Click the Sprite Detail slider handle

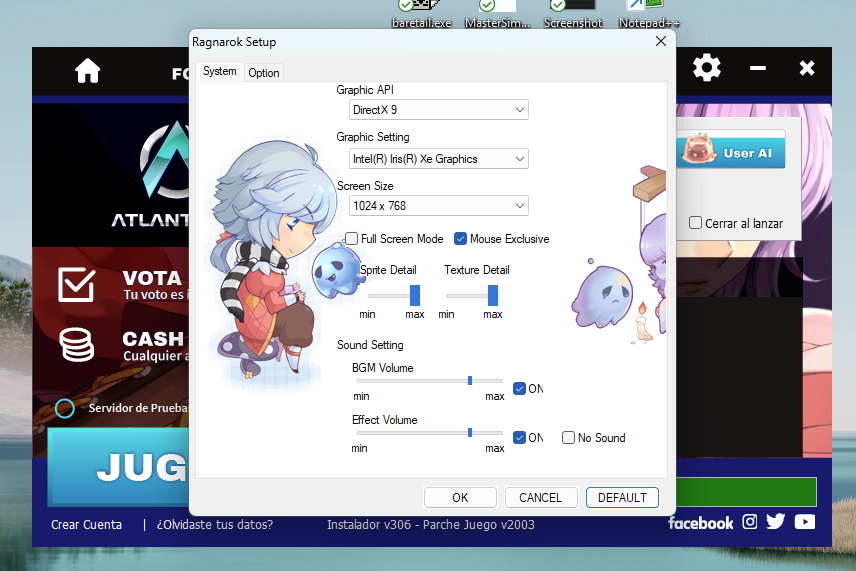(415, 295)
